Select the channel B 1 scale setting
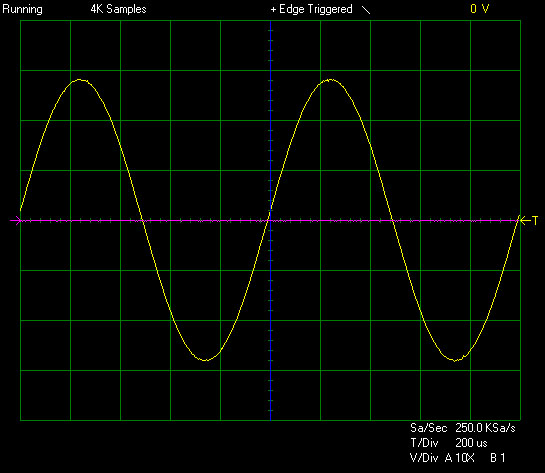This screenshot has width=545, height=473. [498, 458]
